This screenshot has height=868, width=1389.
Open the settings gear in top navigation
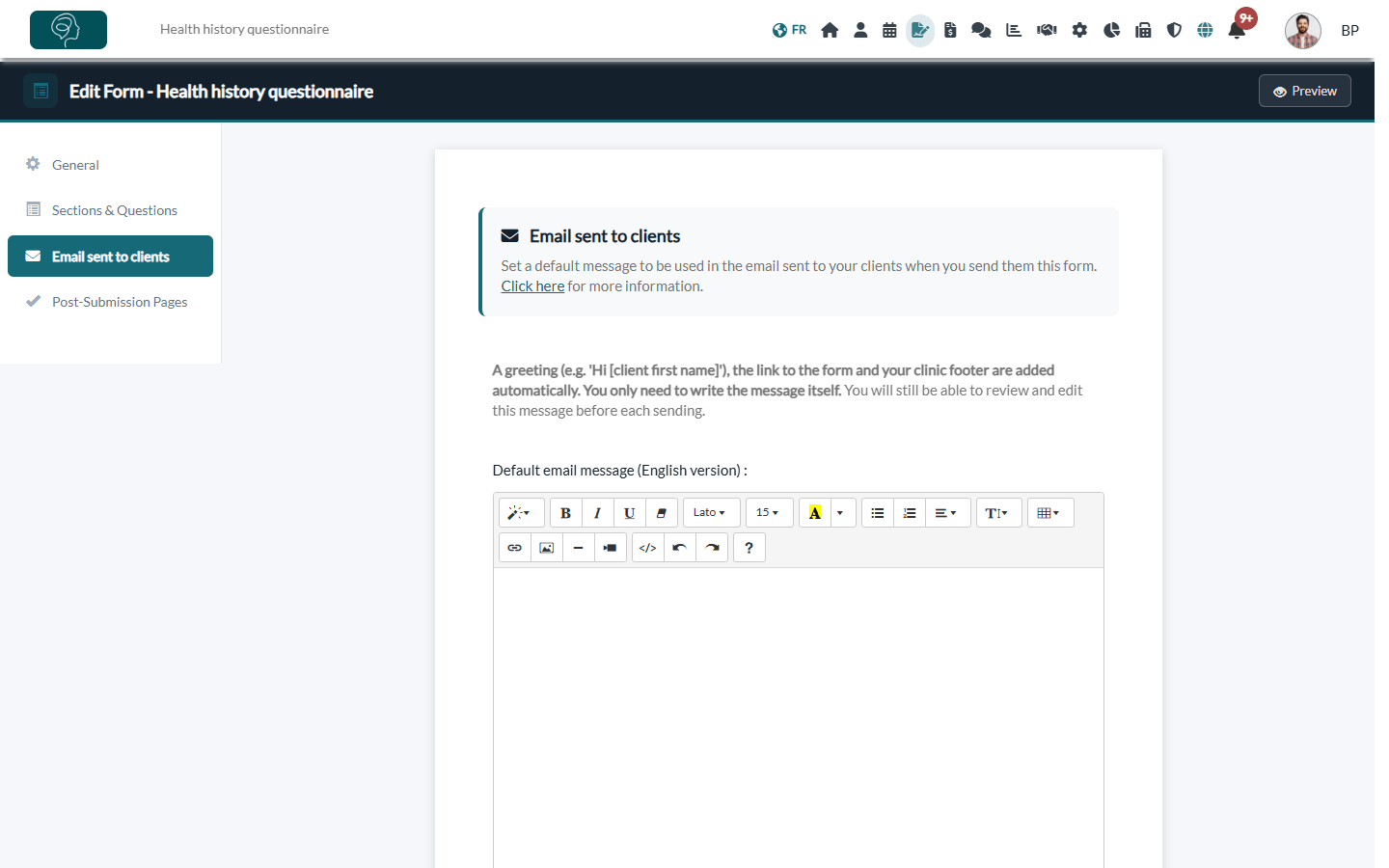click(x=1079, y=30)
